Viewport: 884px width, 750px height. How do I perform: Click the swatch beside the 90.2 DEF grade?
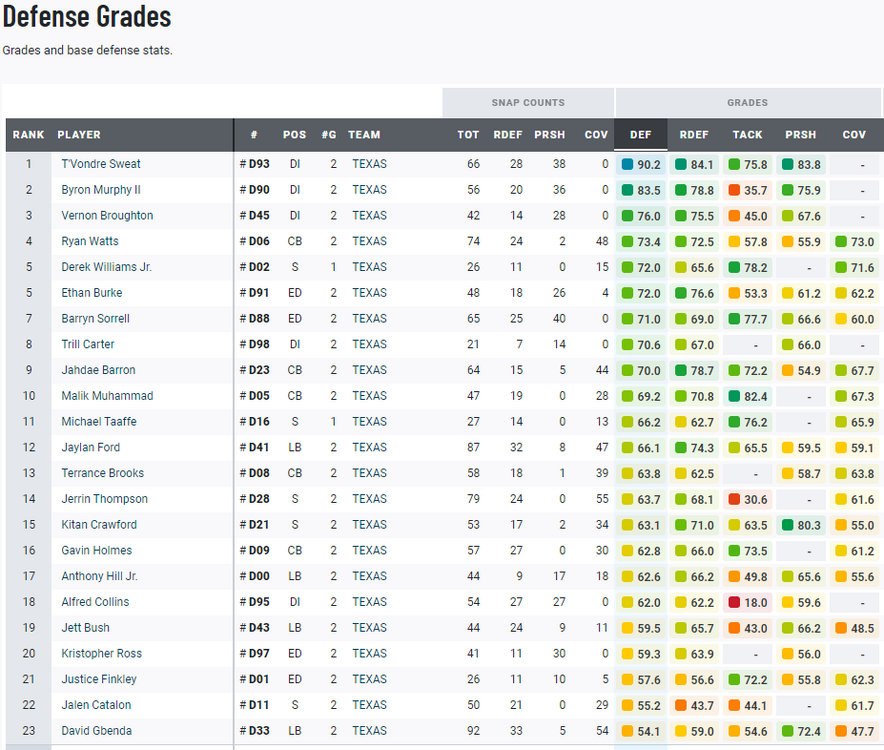627,165
